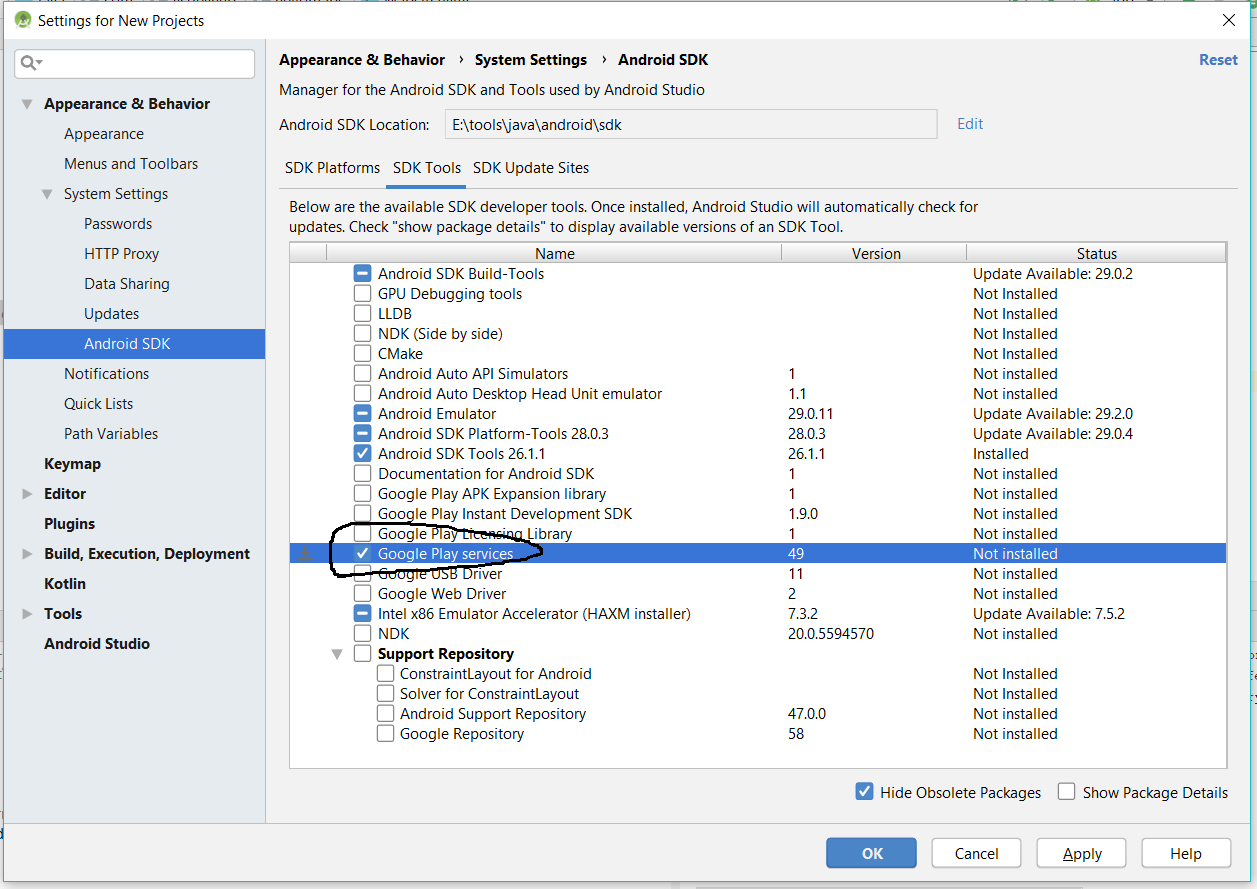Check the CMake checkbox
1257x889 pixels.
pos(362,353)
